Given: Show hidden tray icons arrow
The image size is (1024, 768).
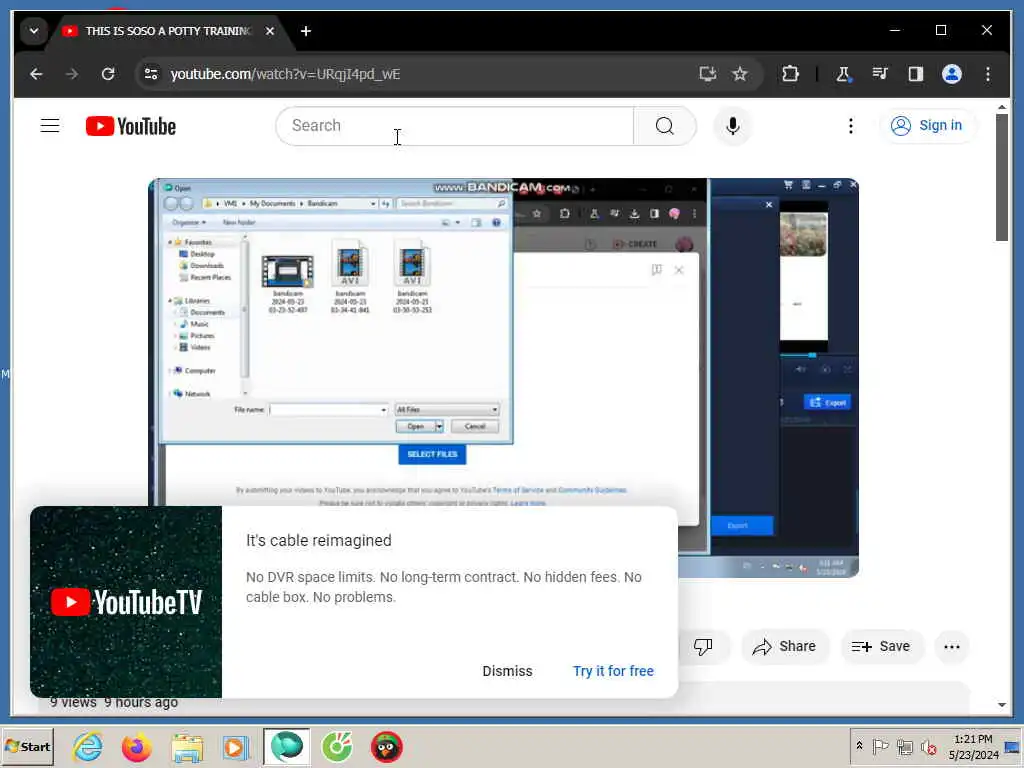Looking at the screenshot, I should [859, 746].
